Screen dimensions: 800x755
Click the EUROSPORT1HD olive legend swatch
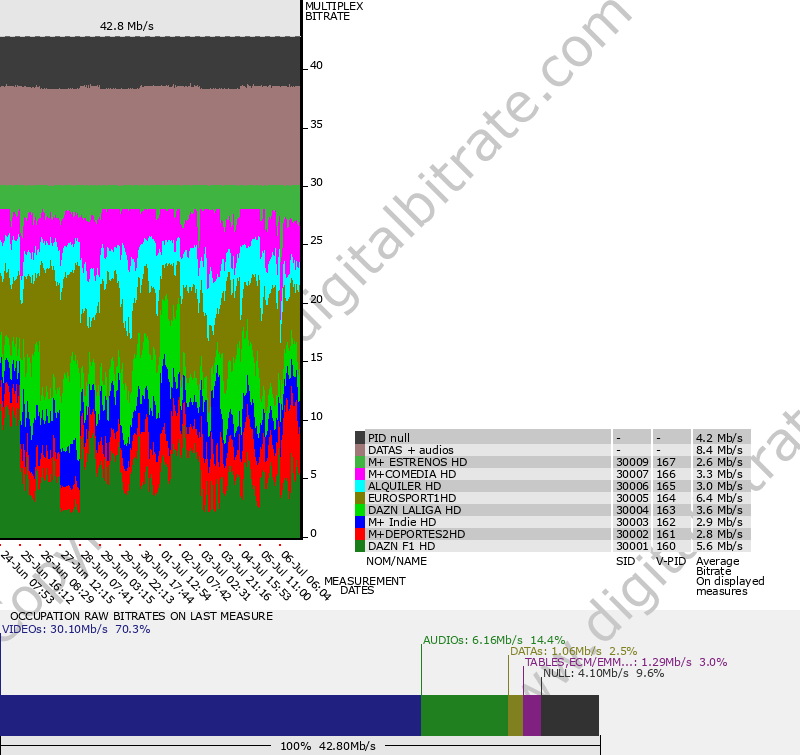pyautogui.click(x=360, y=498)
